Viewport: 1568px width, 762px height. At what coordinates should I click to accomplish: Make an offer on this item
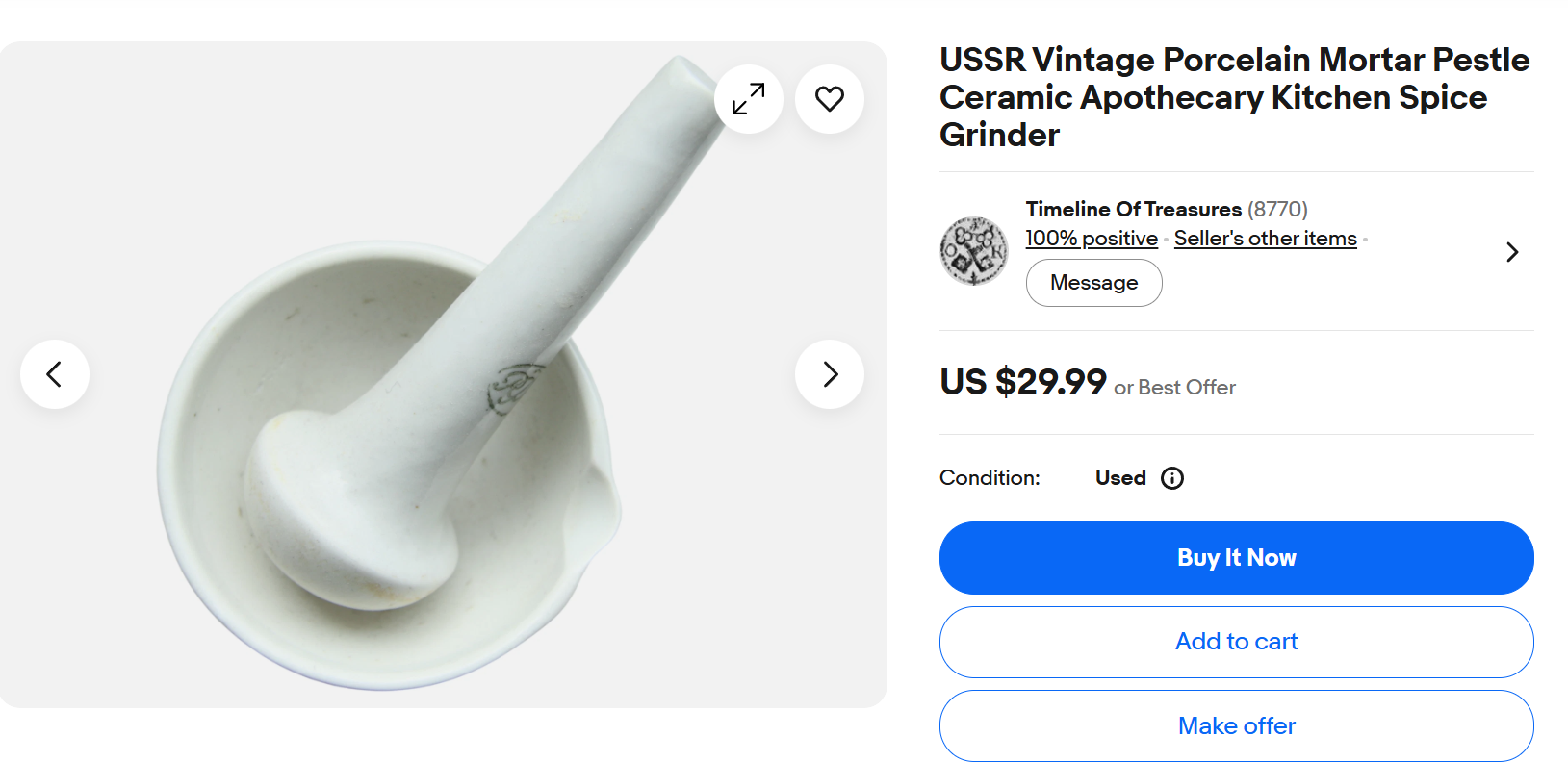pos(1237,725)
